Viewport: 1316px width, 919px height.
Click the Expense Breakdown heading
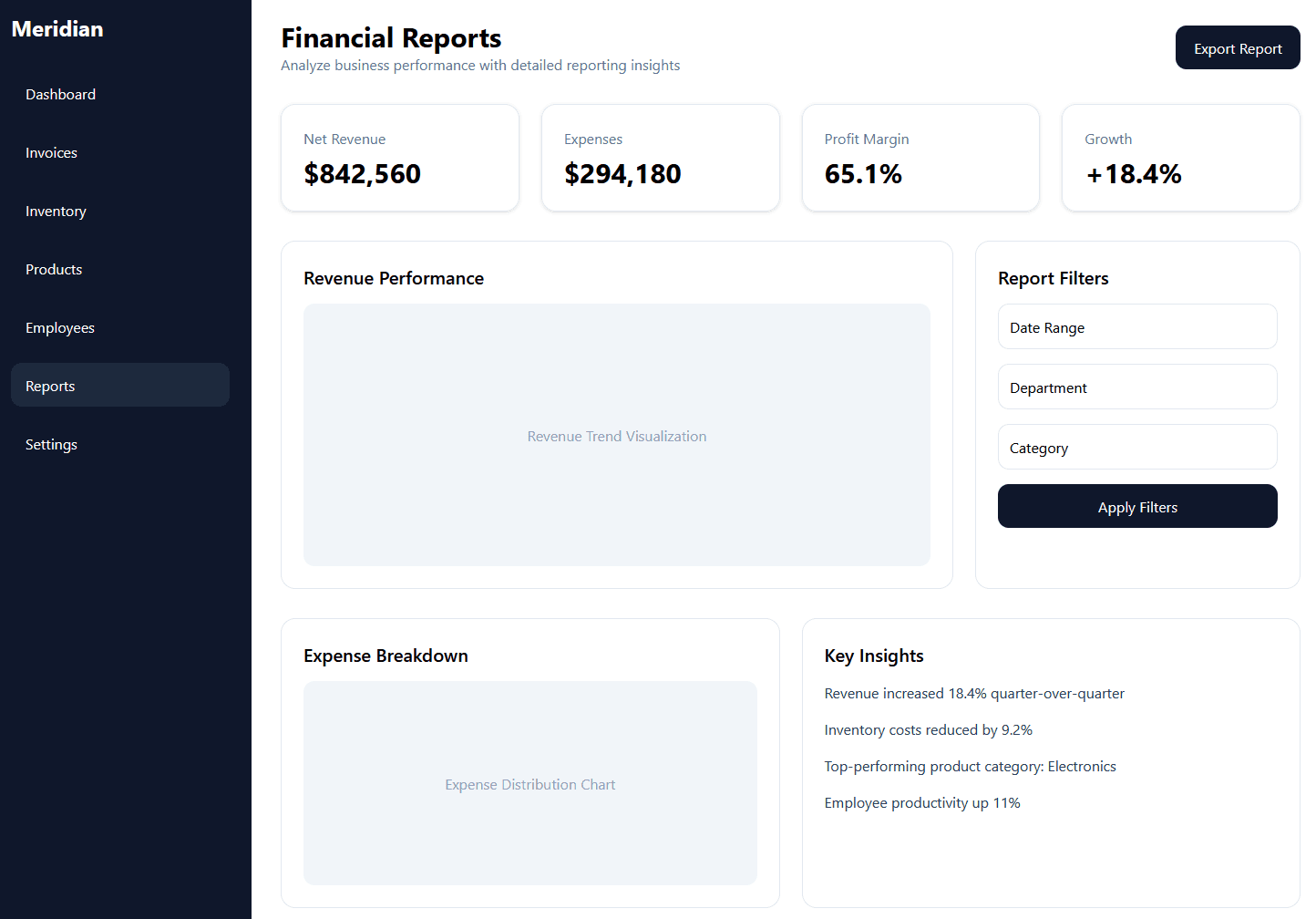[x=386, y=656]
